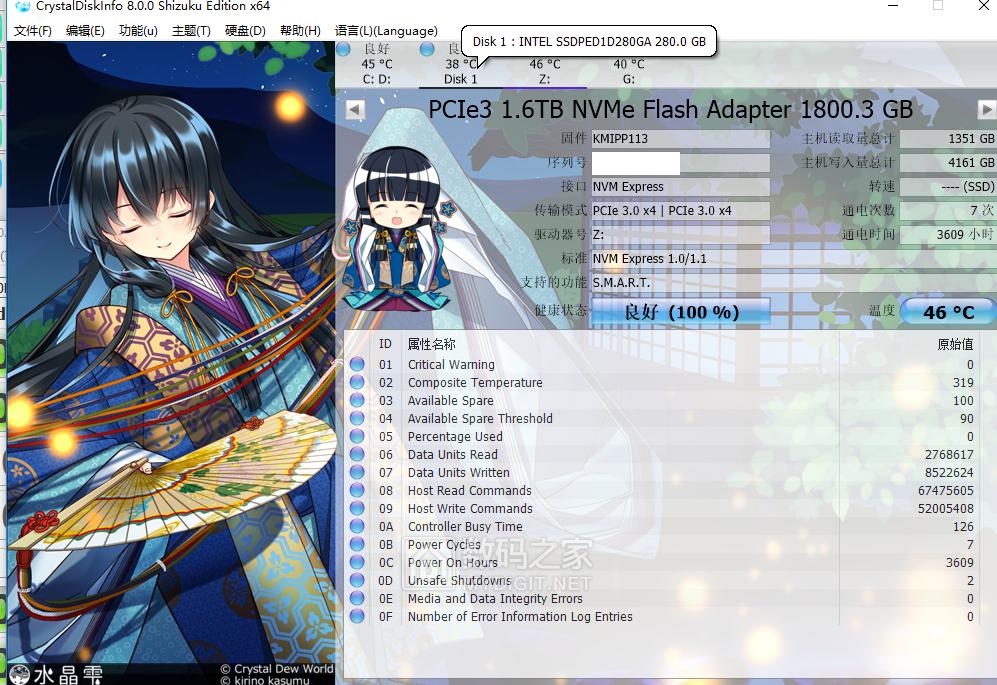The image size is (997, 685).
Task: Click status icon for Critical Warning row
Action: [357, 364]
